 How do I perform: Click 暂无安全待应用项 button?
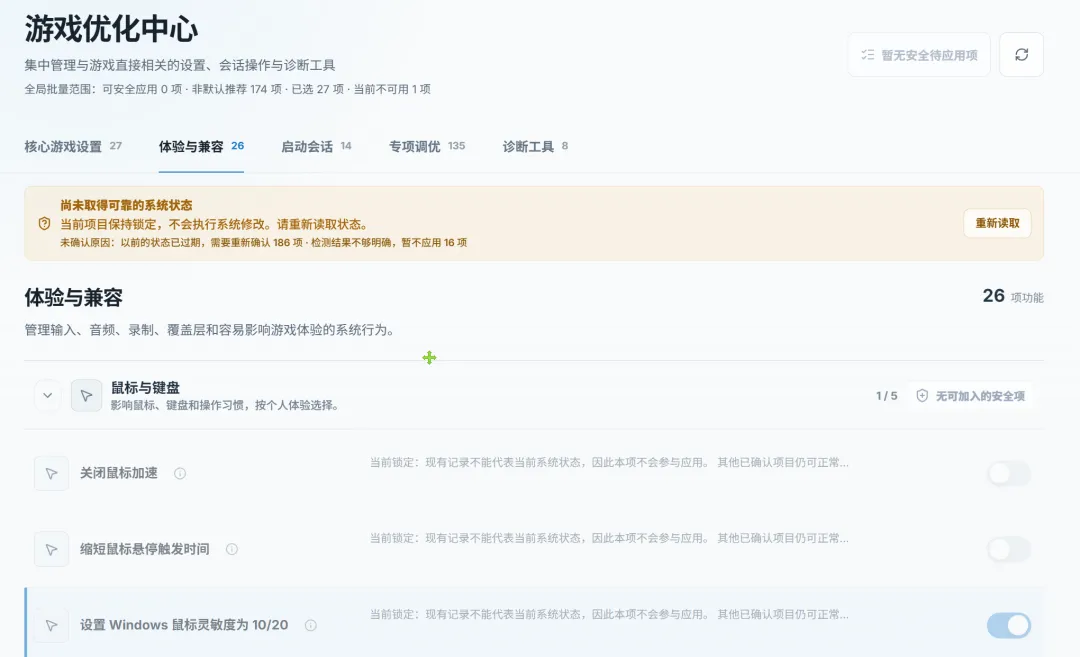coord(919,54)
